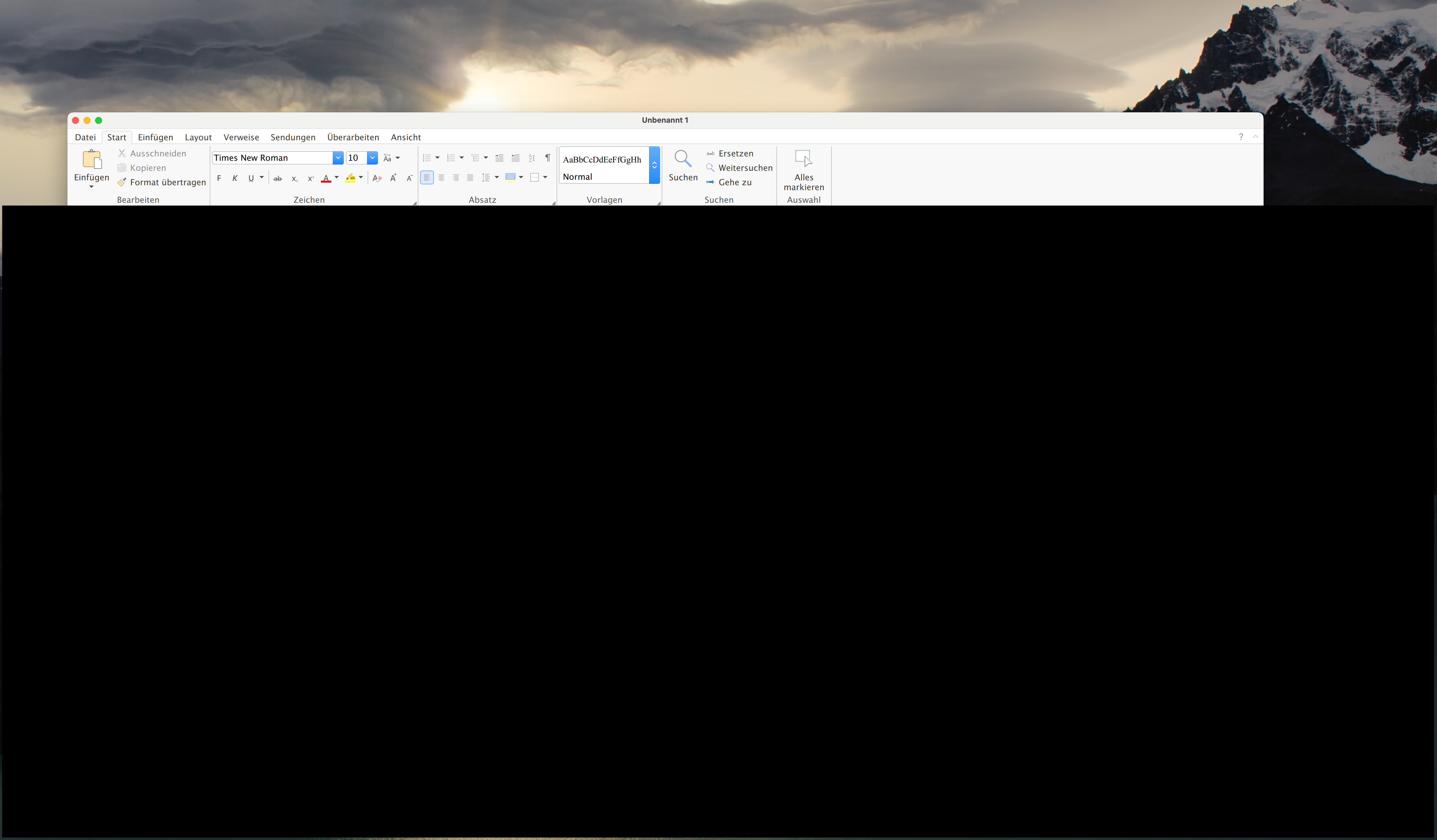Click the Aa change case icon

pyautogui.click(x=387, y=158)
